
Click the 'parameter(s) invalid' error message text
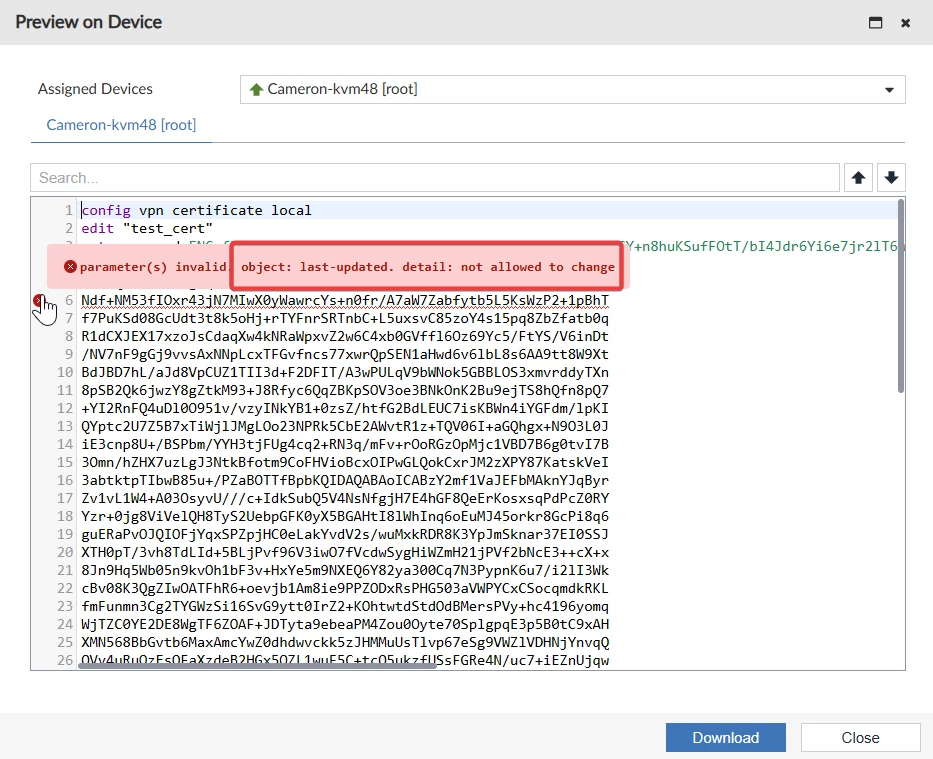154,266
